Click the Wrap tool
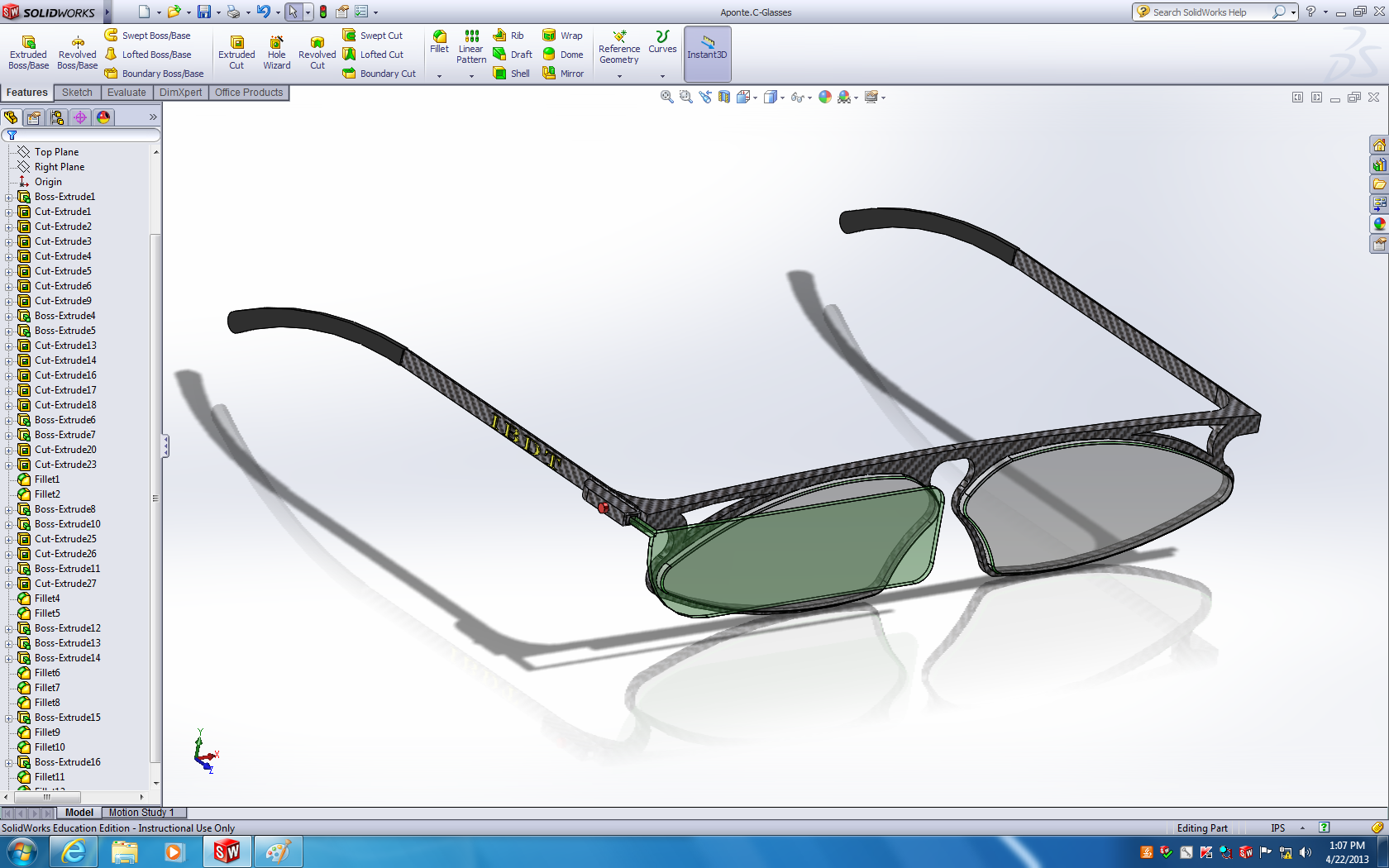The image size is (1389, 868). pyautogui.click(x=562, y=36)
